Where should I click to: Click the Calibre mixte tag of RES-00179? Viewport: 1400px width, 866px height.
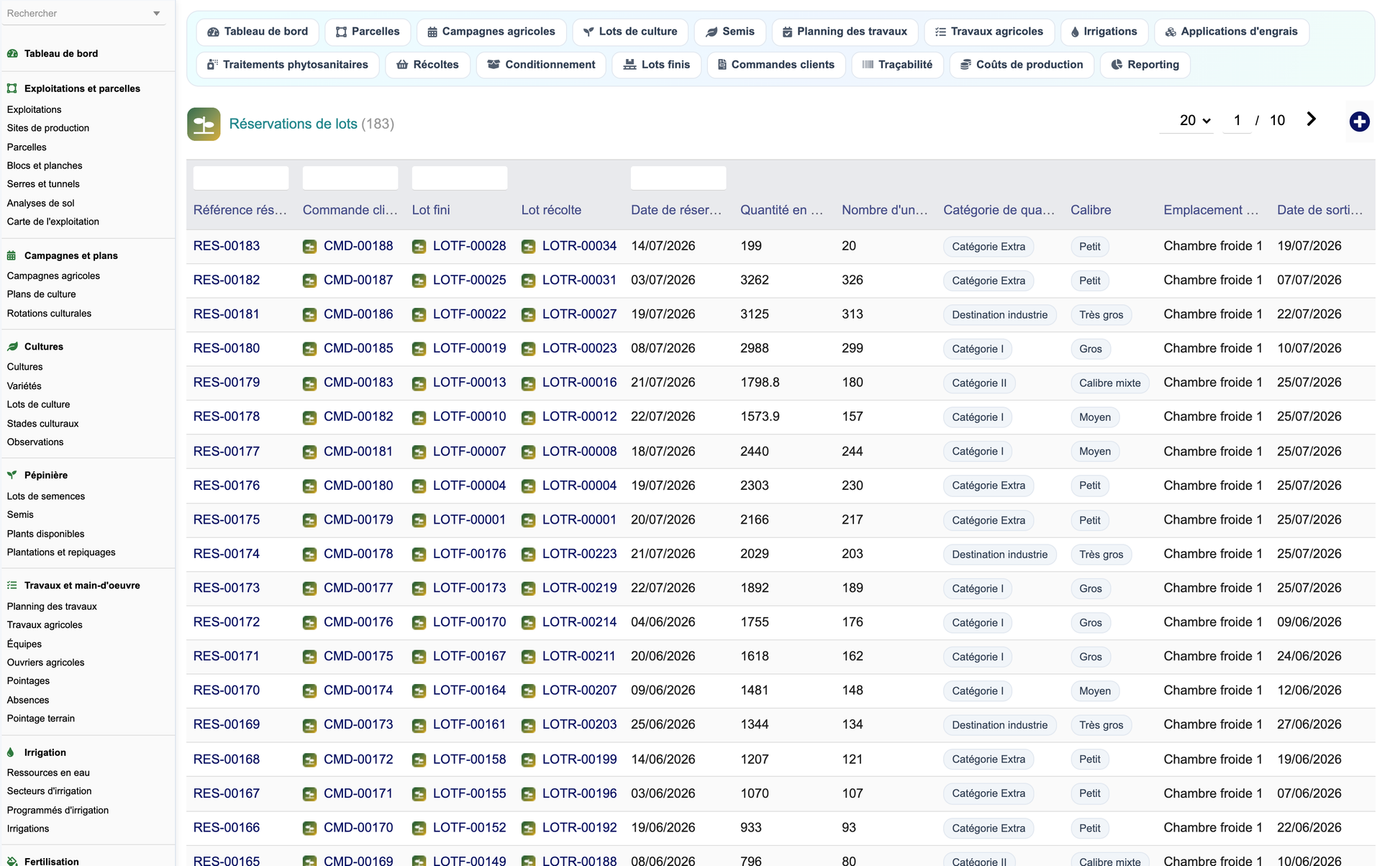pyautogui.click(x=1109, y=383)
